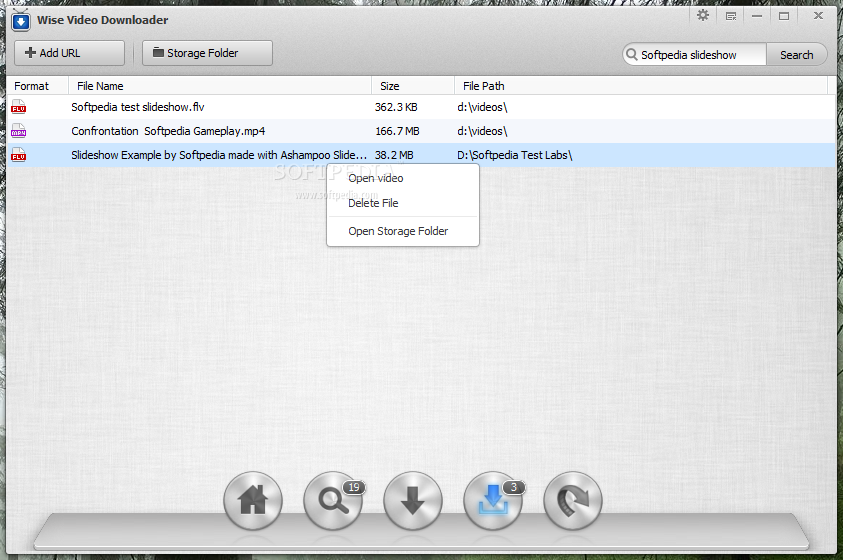Click FLV icon of Slideshow Example row
Viewport: 843px width, 560px height.
[18, 155]
